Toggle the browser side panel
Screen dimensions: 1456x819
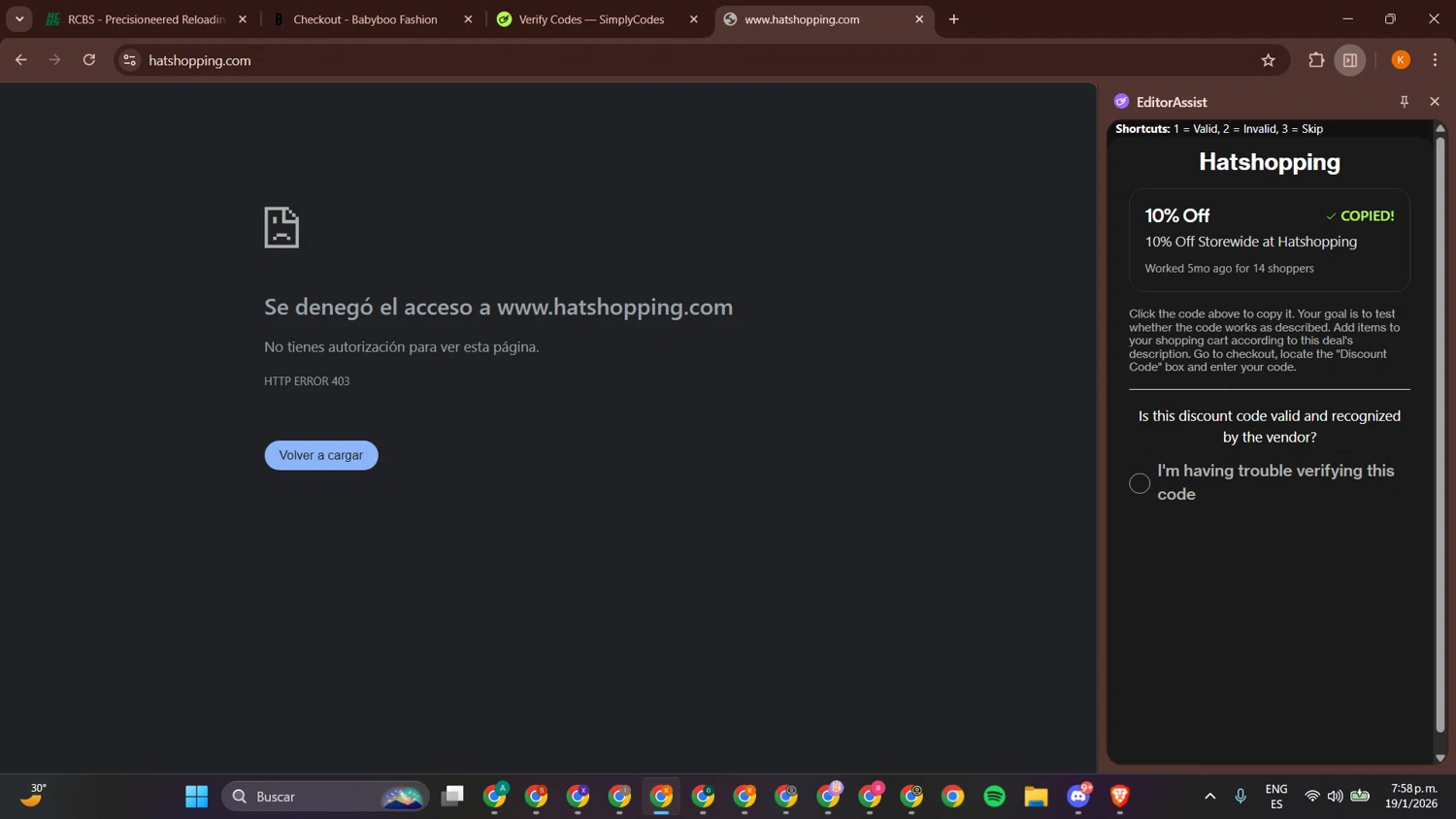pos(1350,60)
